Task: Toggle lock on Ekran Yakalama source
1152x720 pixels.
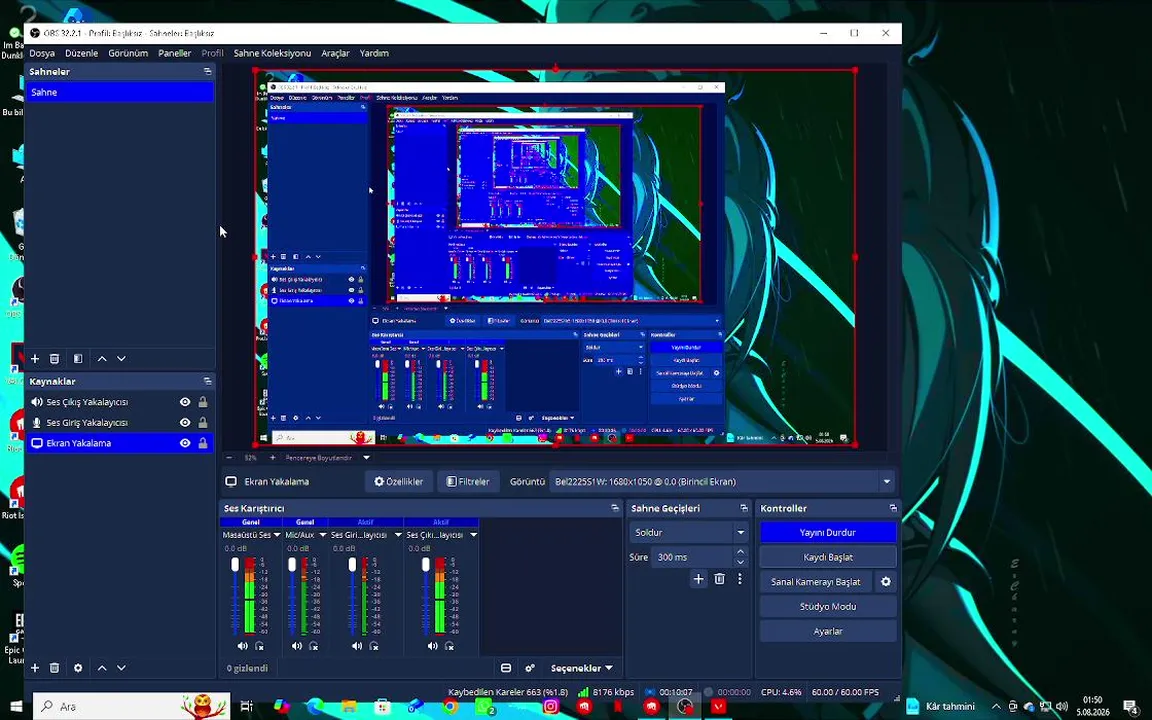Action: click(x=203, y=443)
